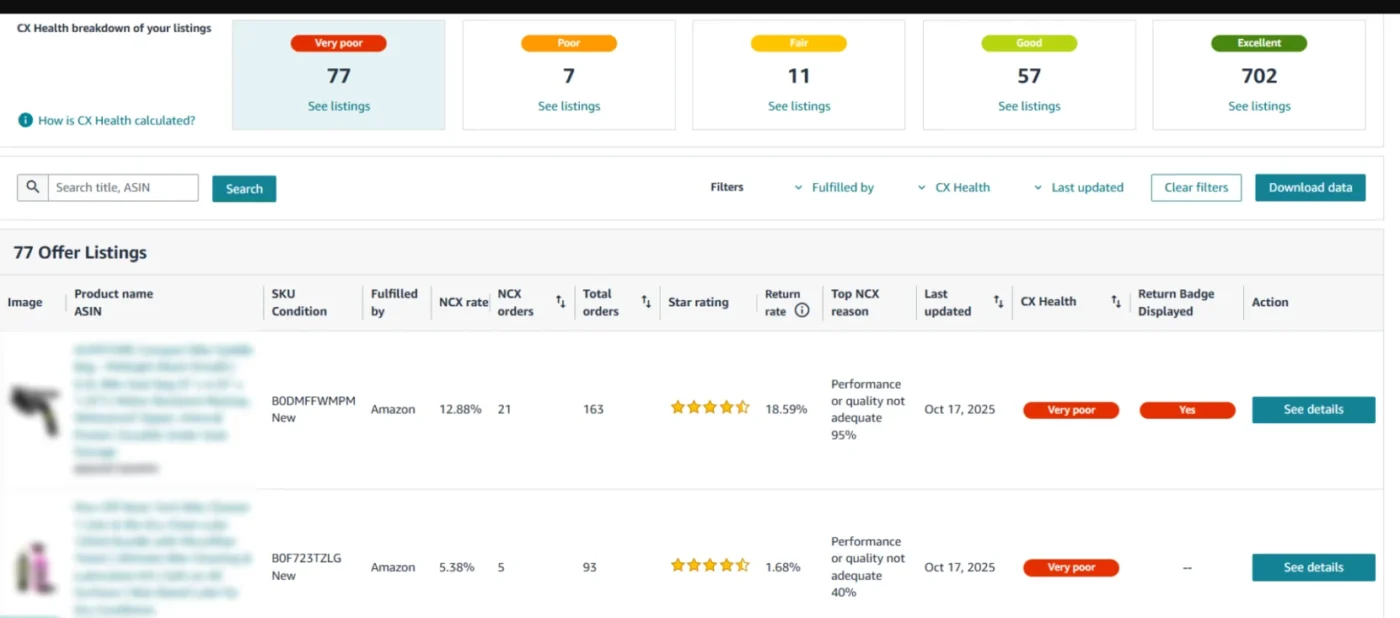Click the first product thumbnail image

tap(36, 408)
